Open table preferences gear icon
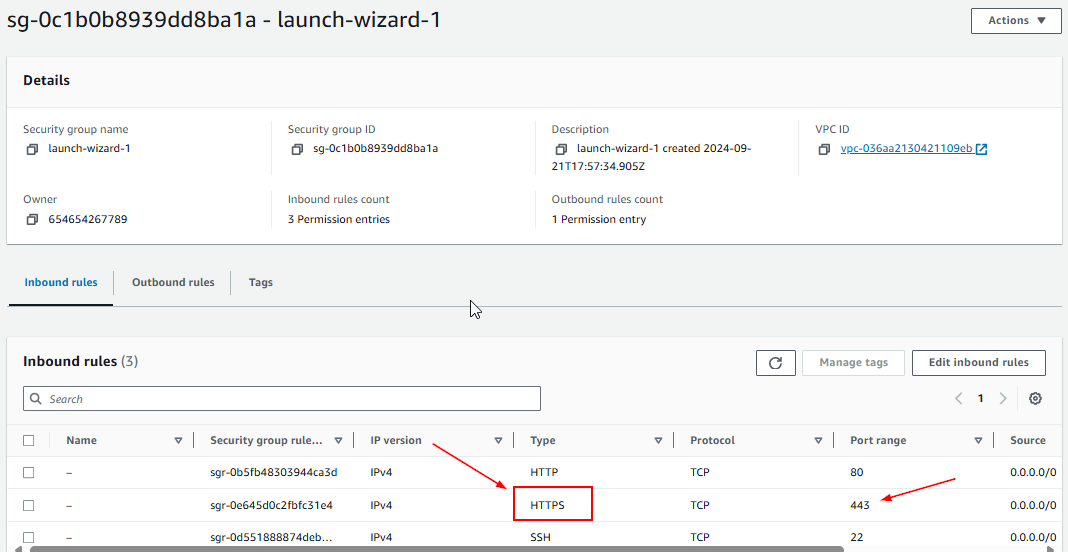The width and height of the screenshot is (1068, 552). 1035,398
